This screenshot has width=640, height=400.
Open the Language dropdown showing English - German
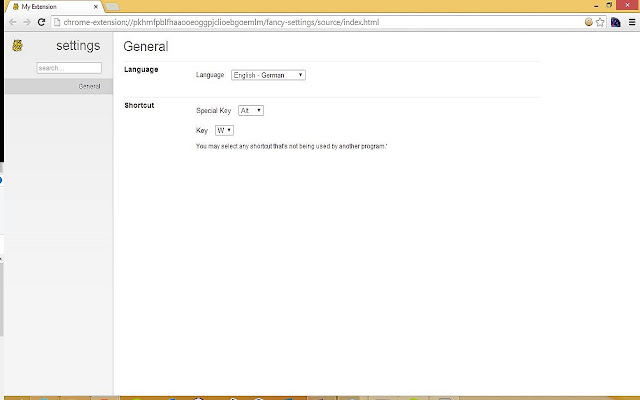[268, 75]
